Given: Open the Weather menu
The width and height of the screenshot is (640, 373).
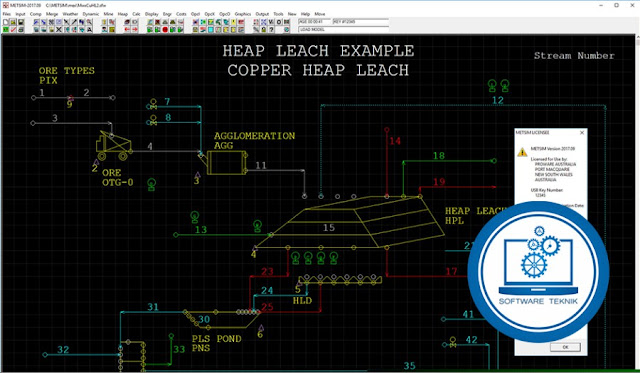Looking at the screenshot, I should click(x=70, y=14).
